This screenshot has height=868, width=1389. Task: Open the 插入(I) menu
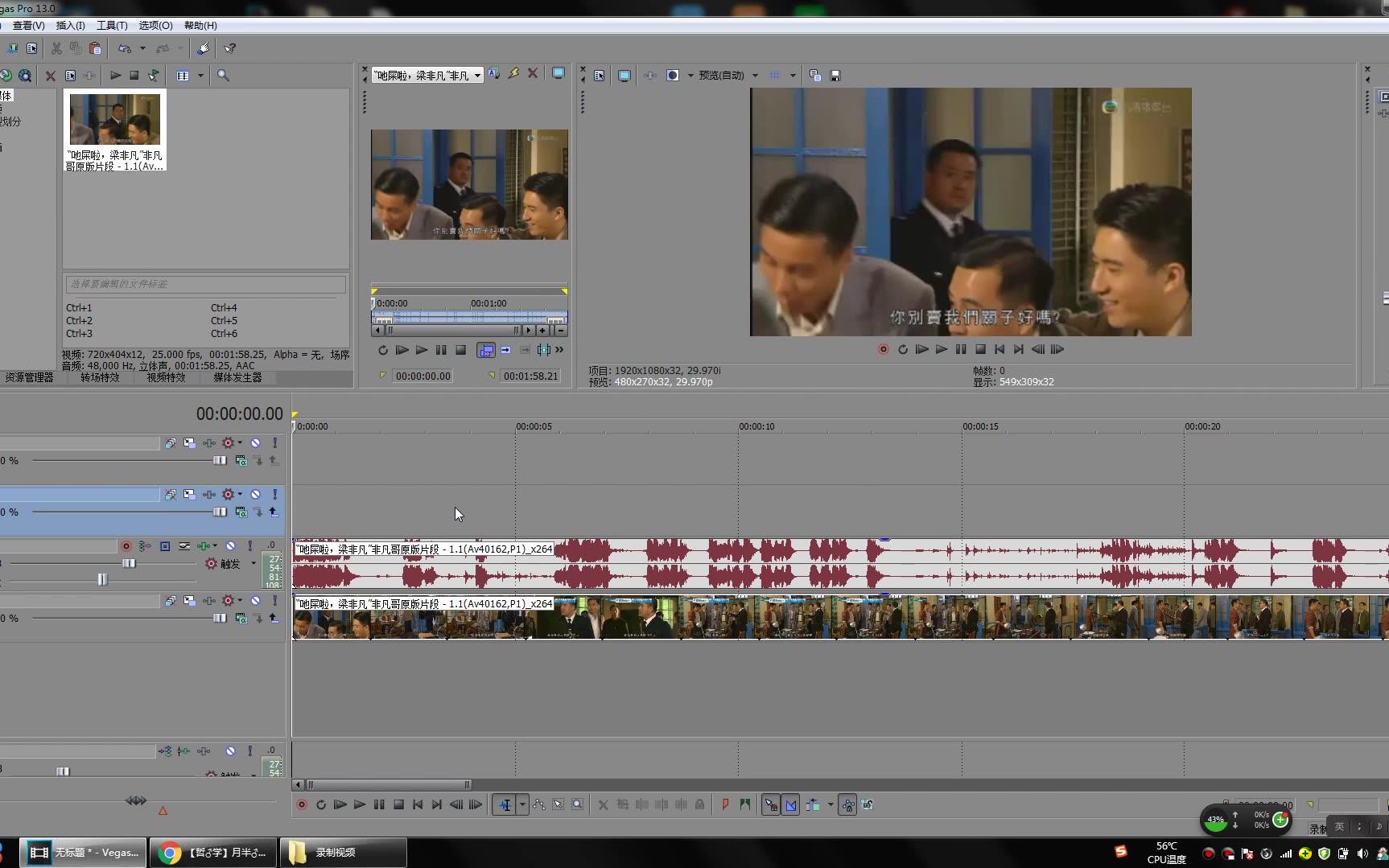pyautogui.click(x=70, y=26)
